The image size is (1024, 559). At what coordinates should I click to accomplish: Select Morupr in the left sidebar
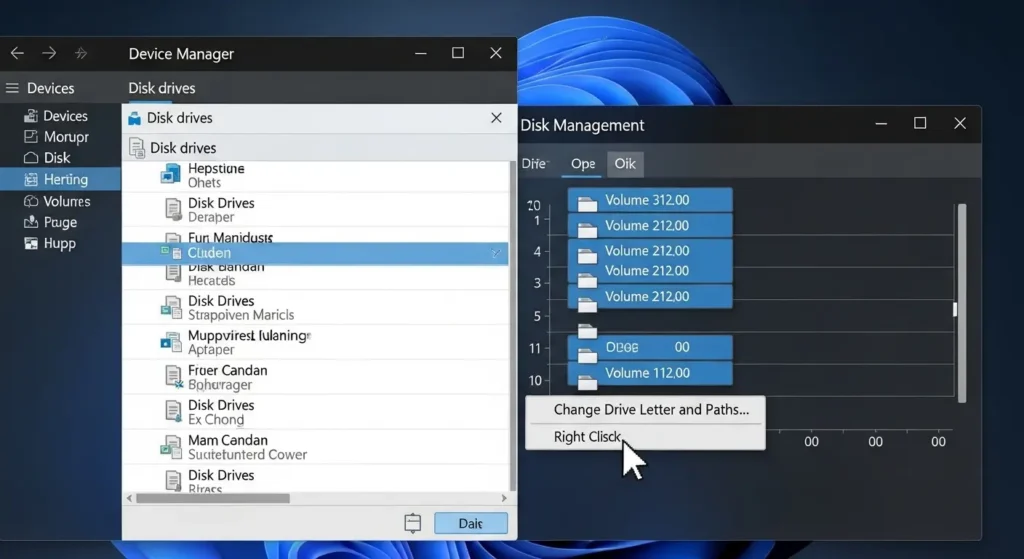[x=66, y=137]
